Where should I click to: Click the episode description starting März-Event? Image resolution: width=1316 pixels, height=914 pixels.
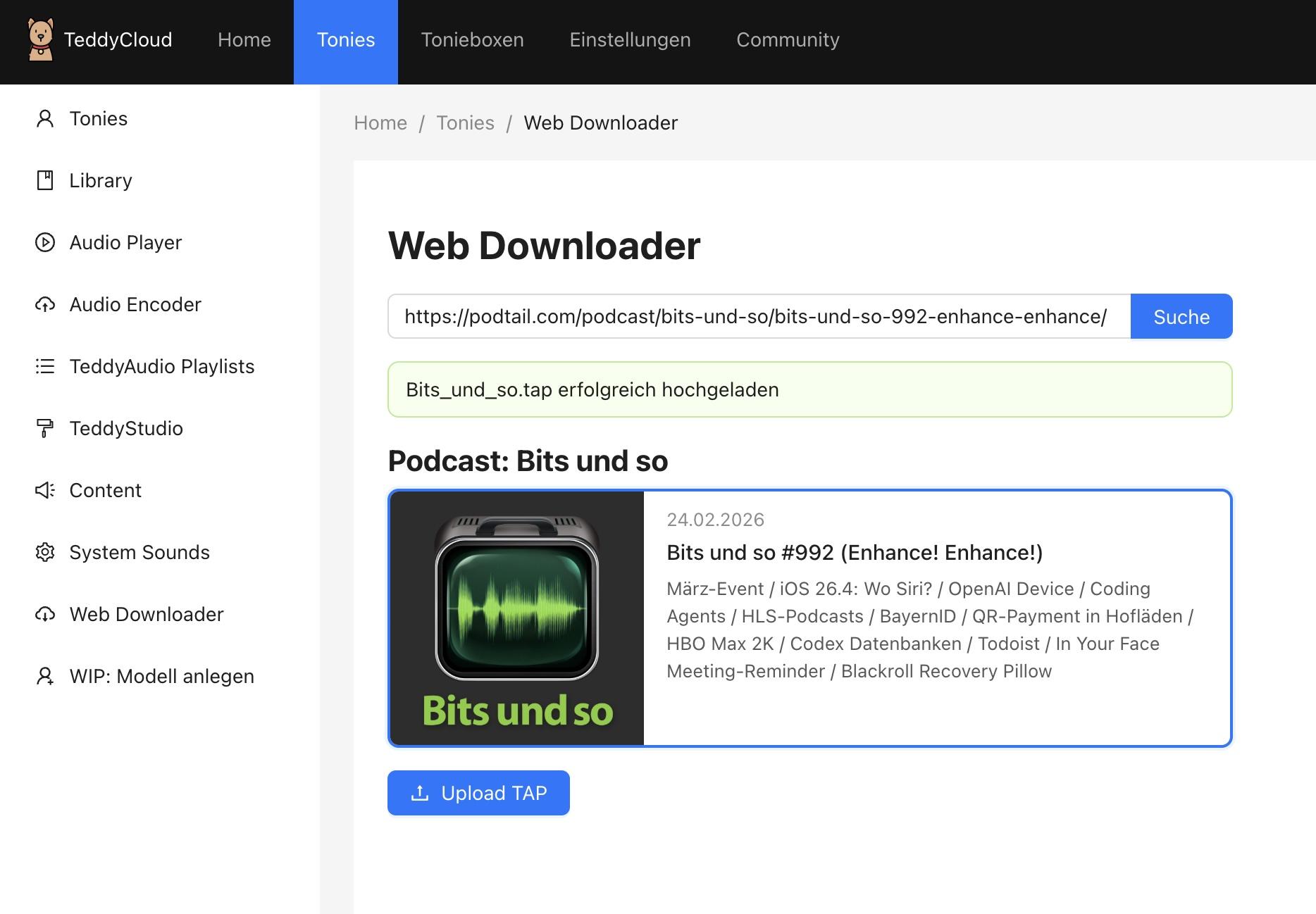pos(930,630)
